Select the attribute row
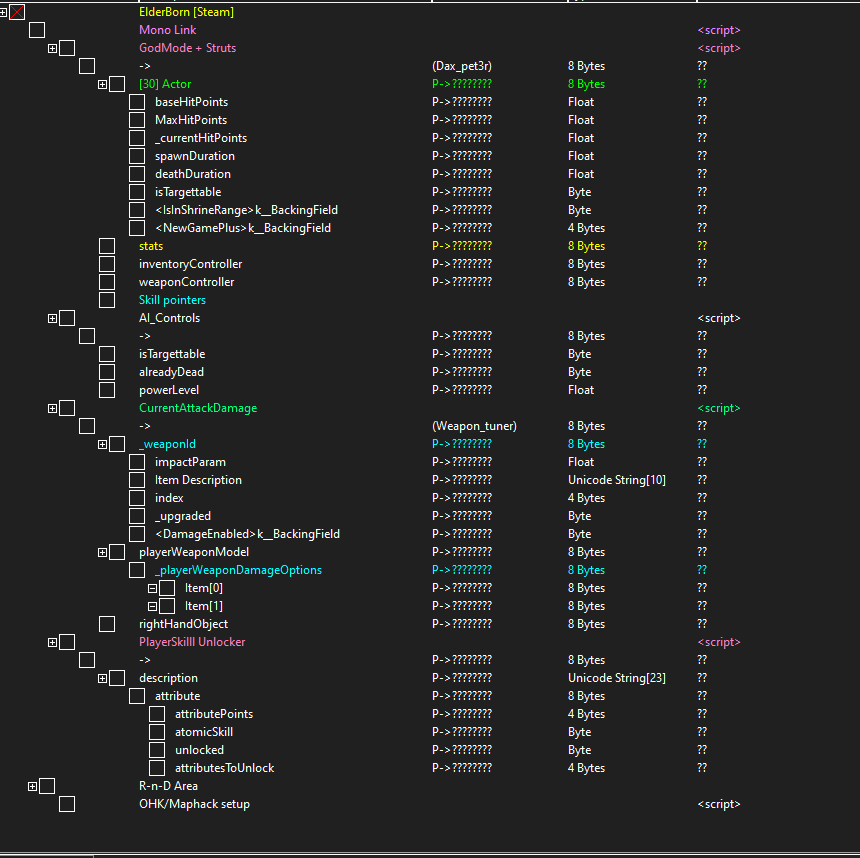 pos(177,696)
